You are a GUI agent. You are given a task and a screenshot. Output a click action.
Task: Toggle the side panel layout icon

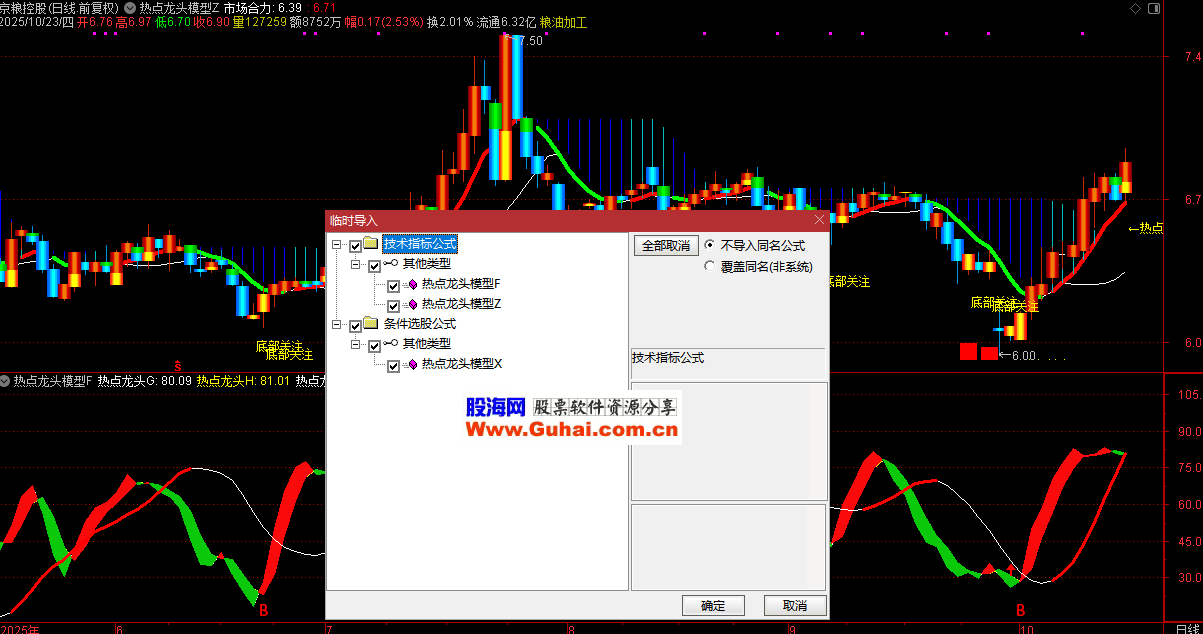tap(1152, 7)
